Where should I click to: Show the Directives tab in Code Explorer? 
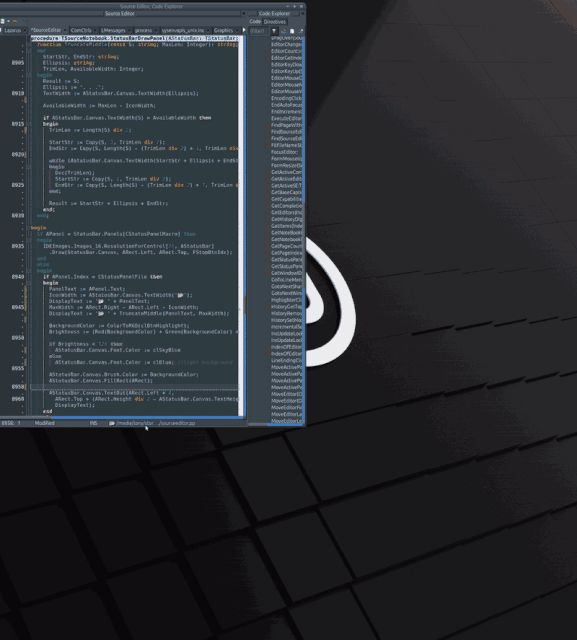point(275,22)
